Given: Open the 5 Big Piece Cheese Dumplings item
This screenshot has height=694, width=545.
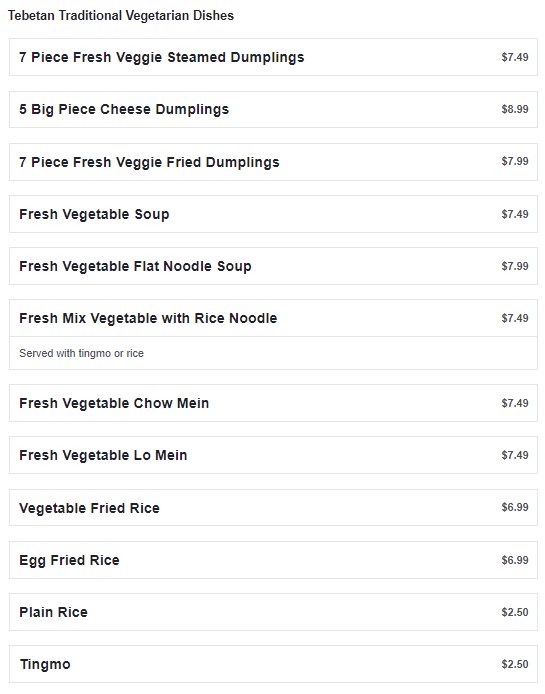Looking at the screenshot, I should pyautogui.click(x=273, y=109).
